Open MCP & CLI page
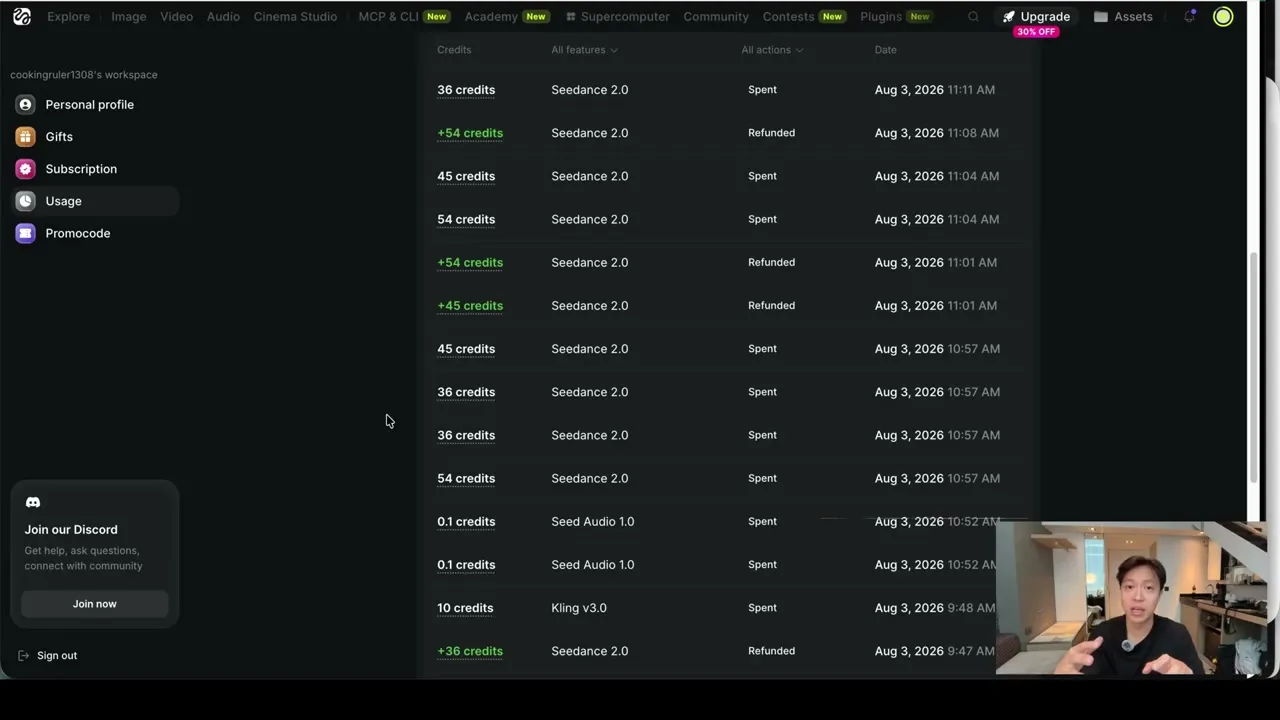This screenshot has height=720, width=1280. point(388,17)
